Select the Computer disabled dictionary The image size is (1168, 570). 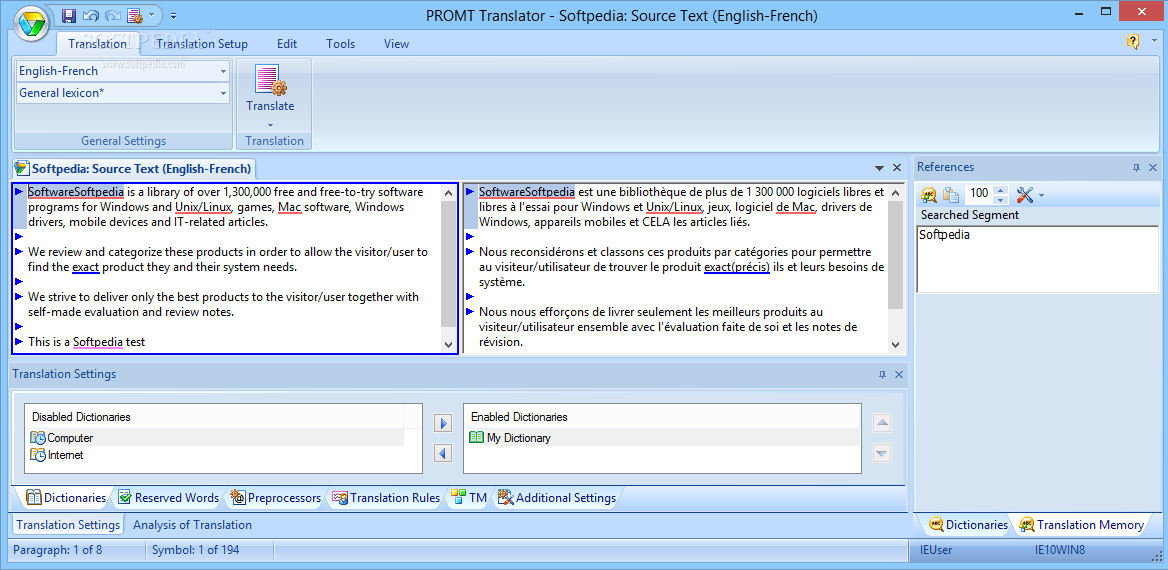(63, 438)
